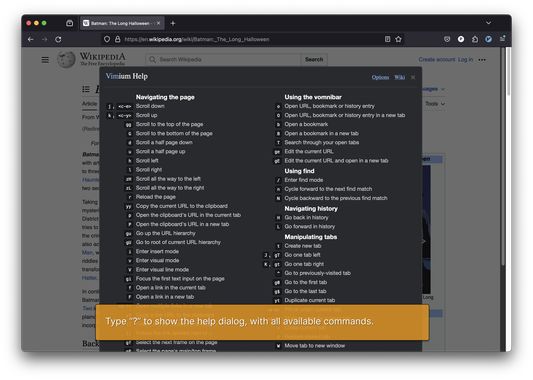
Task: Click 'Search through your open tabs' entry
Action: point(322,142)
